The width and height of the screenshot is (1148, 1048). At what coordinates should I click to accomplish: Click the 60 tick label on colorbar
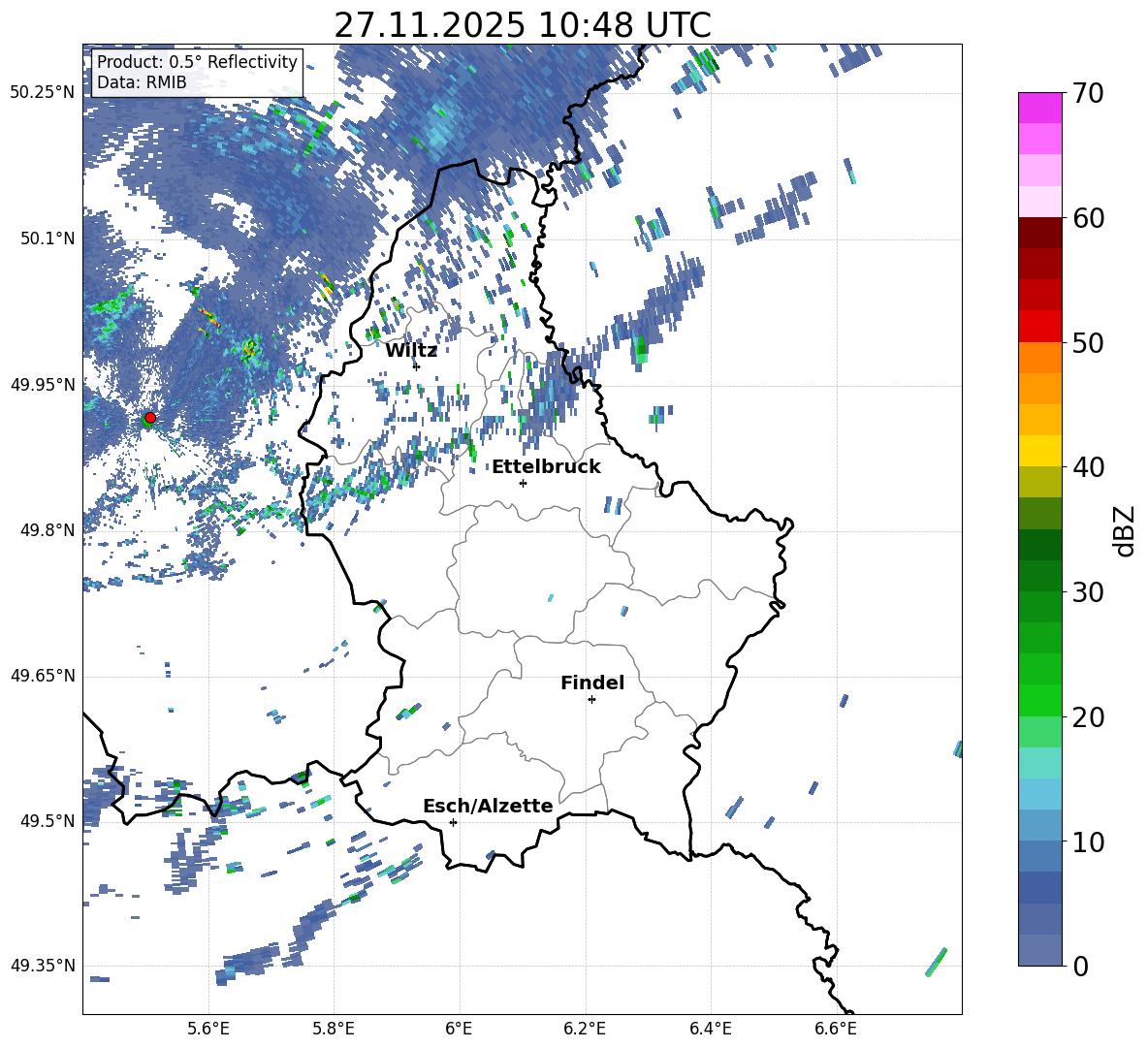[1088, 218]
